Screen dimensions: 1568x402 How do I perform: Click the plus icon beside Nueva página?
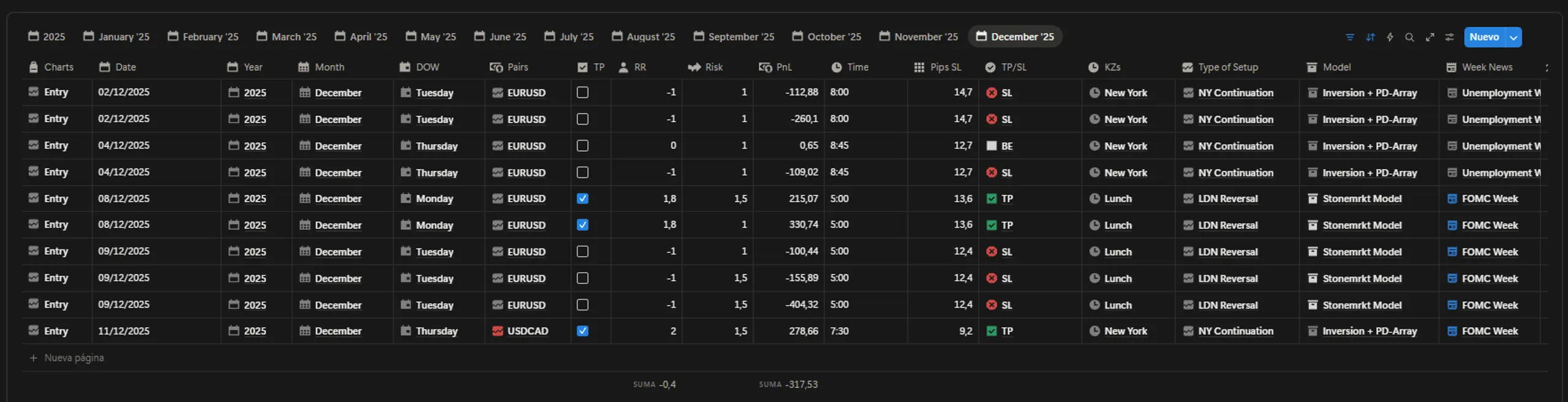tap(34, 358)
